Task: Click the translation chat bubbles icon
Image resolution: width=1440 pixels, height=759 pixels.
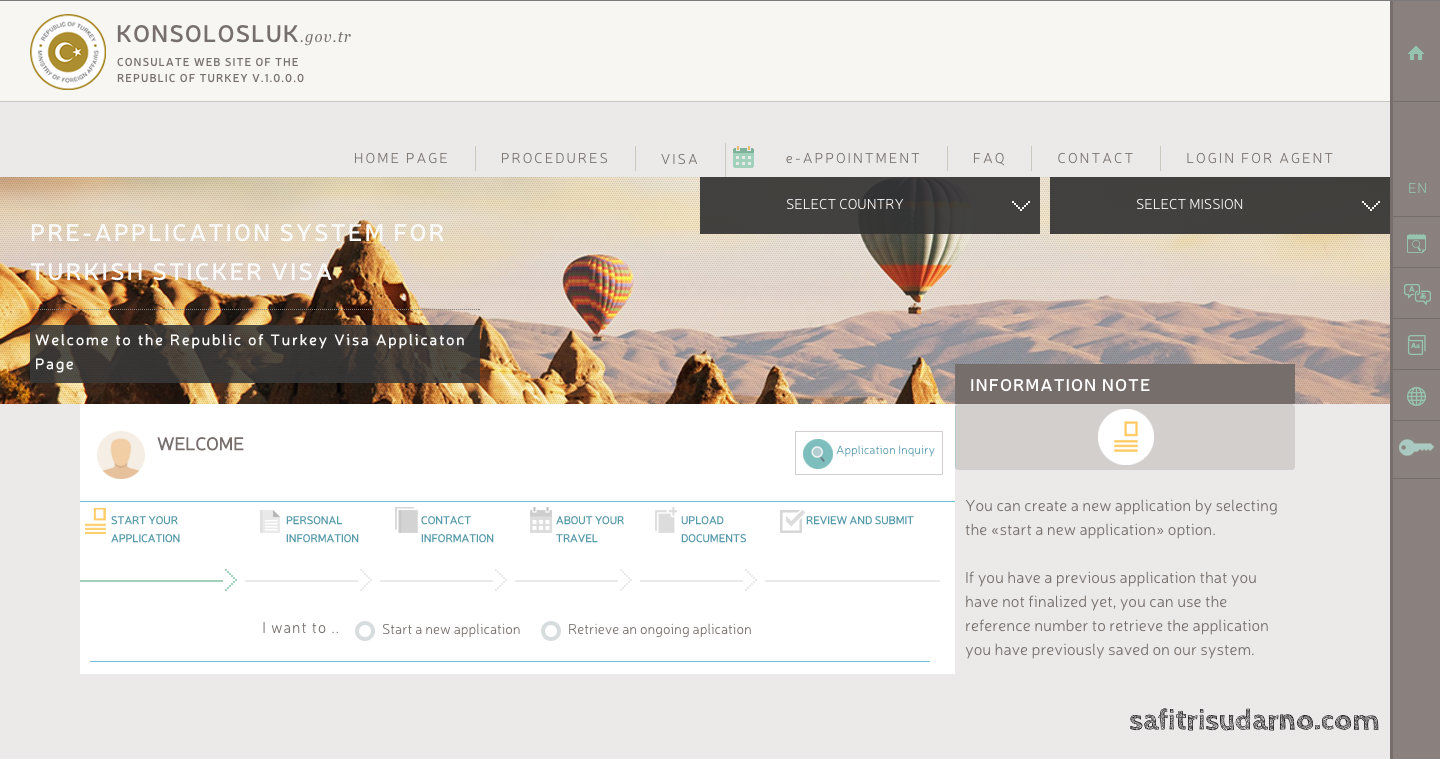Action: [x=1416, y=294]
